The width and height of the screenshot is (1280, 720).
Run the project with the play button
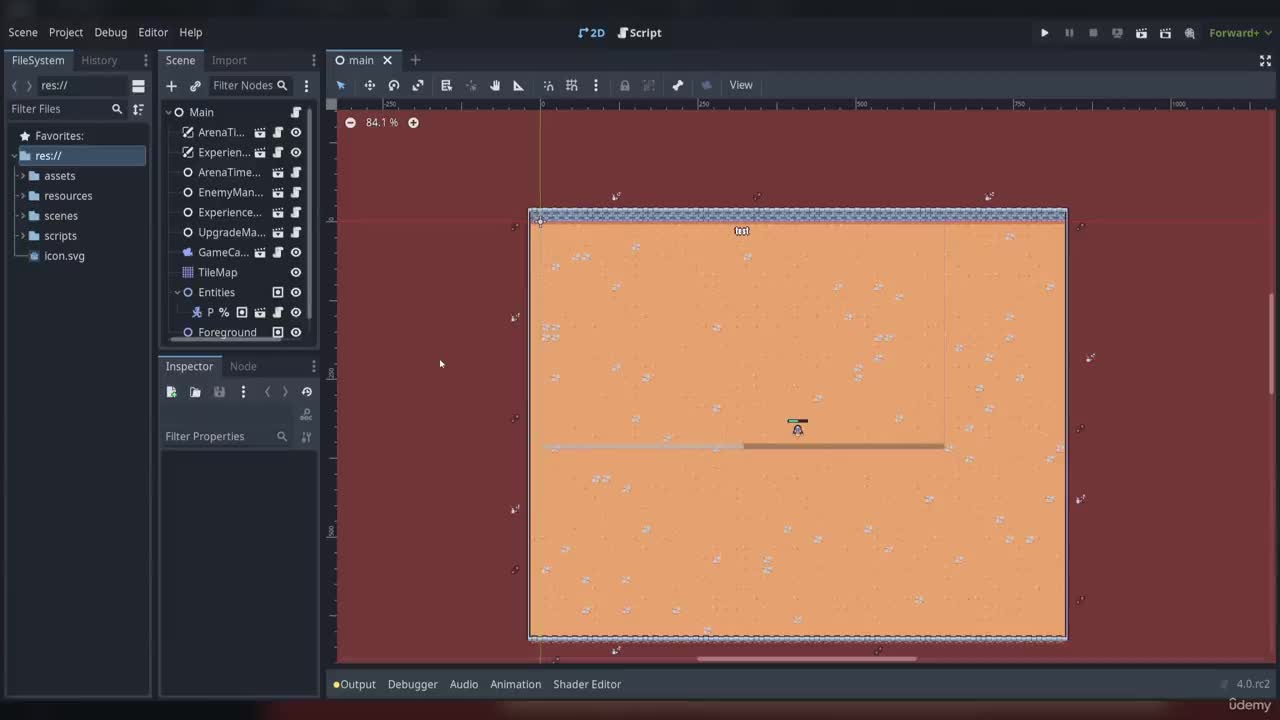tap(1045, 33)
